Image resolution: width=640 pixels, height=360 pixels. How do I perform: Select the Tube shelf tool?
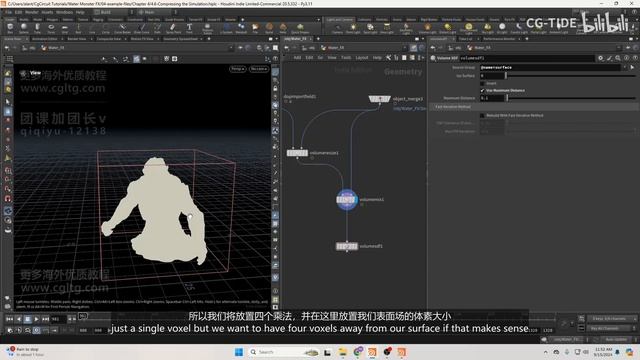click(38, 28)
